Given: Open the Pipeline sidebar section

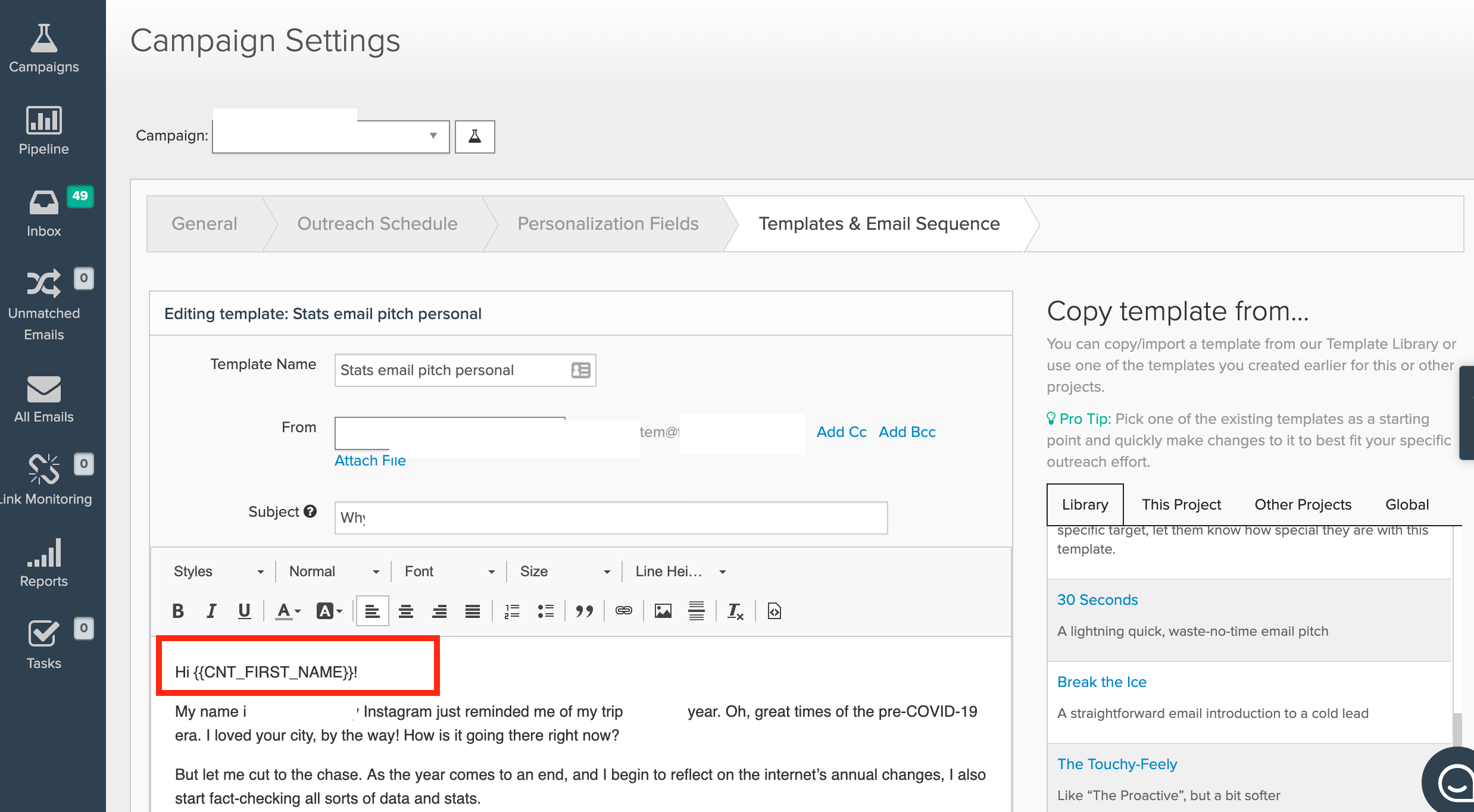Looking at the screenshot, I should pyautogui.click(x=43, y=130).
